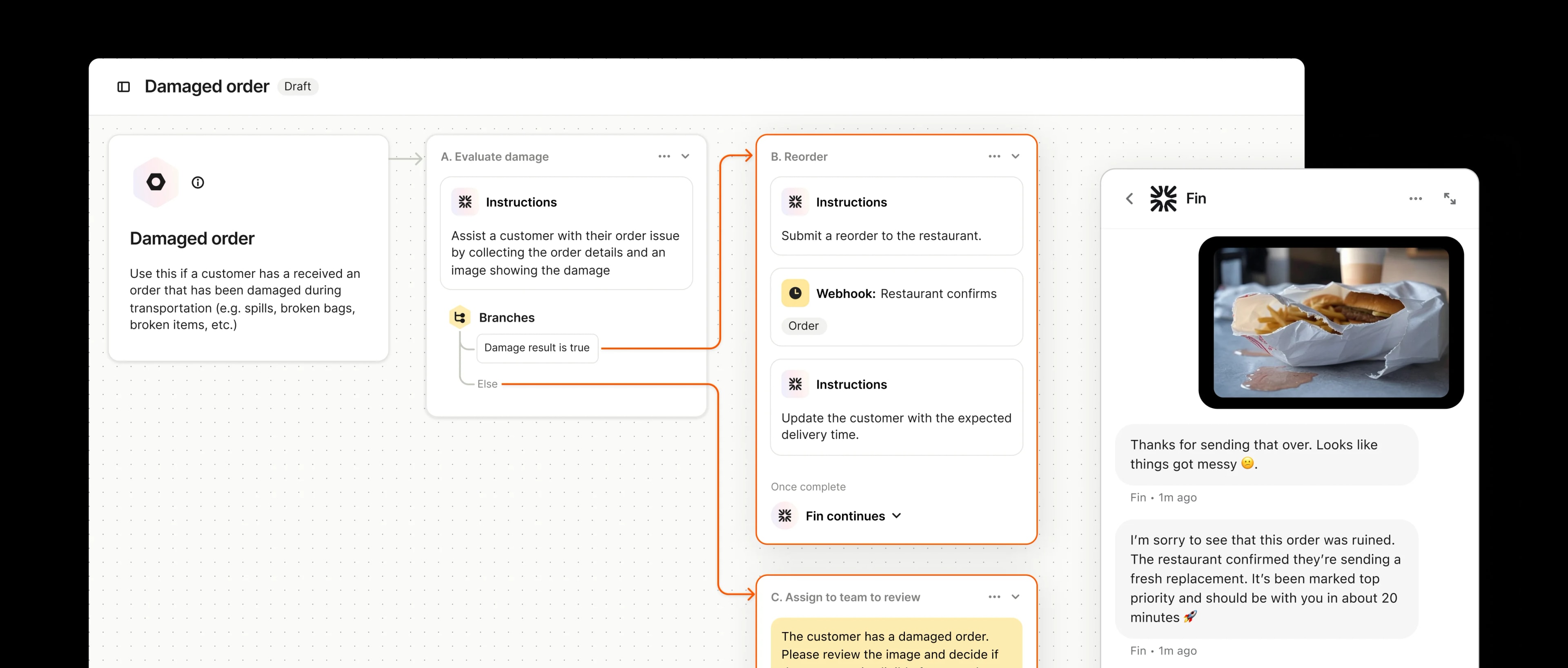Image resolution: width=1568 pixels, height=668 pixels.
Task: Edit 'Submit a reorder to the restaurant' text
Action: [881, 236]
